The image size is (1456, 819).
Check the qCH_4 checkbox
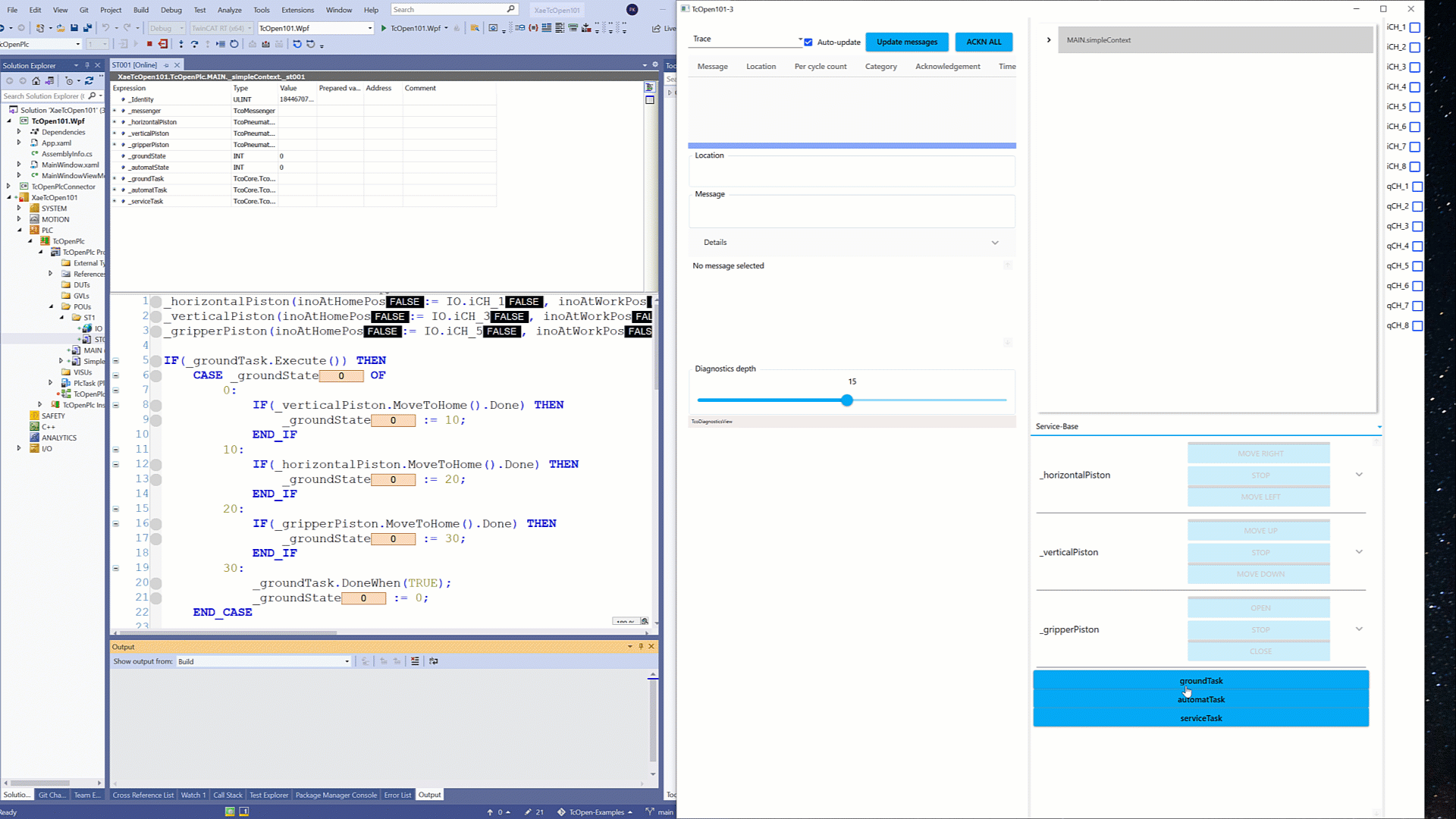[1417, 246]
